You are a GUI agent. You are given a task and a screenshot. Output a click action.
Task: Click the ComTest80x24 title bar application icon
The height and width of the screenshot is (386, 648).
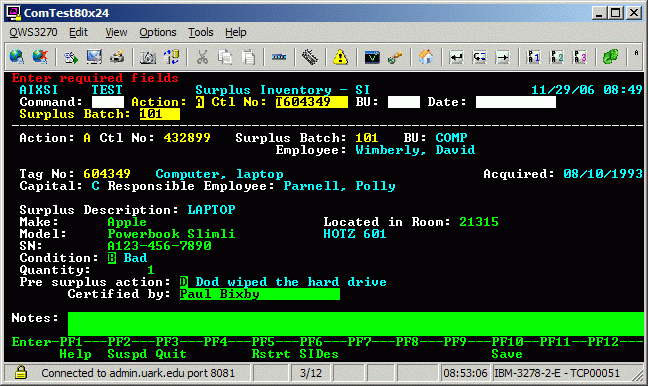13,13
